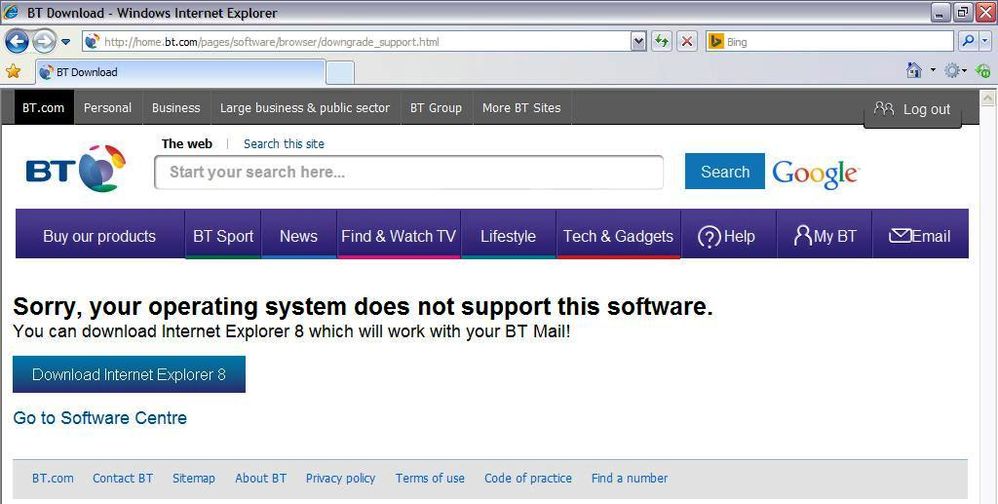This screenshot has height=504, width=998.
Task: Click the BT.com footer link
Action: click(53, 478)
